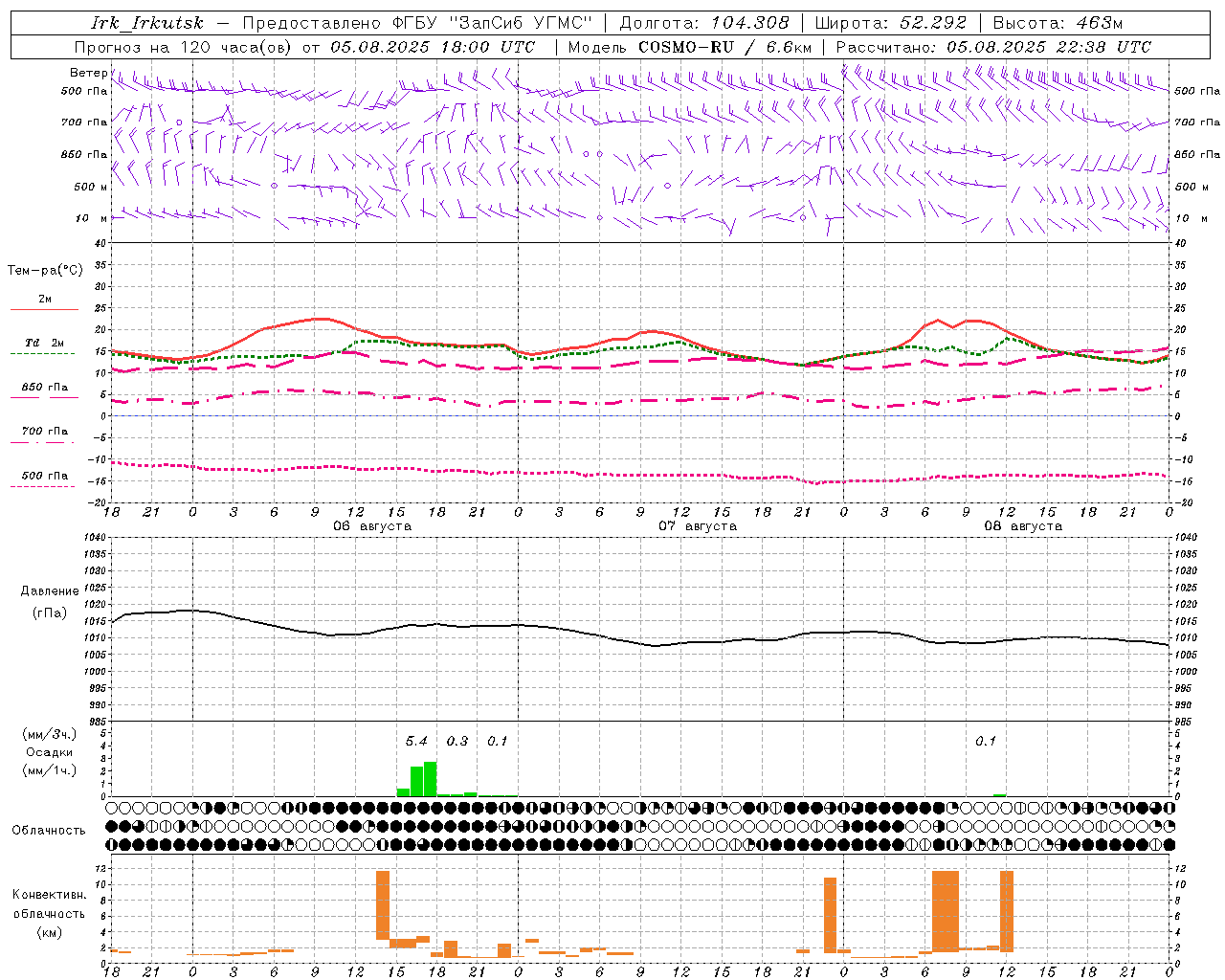The image size is (1225, 980).
Task: Click the Рассчитано: 05.08.2025 22:38 UTC timestamp
Action: pos(993,47)
